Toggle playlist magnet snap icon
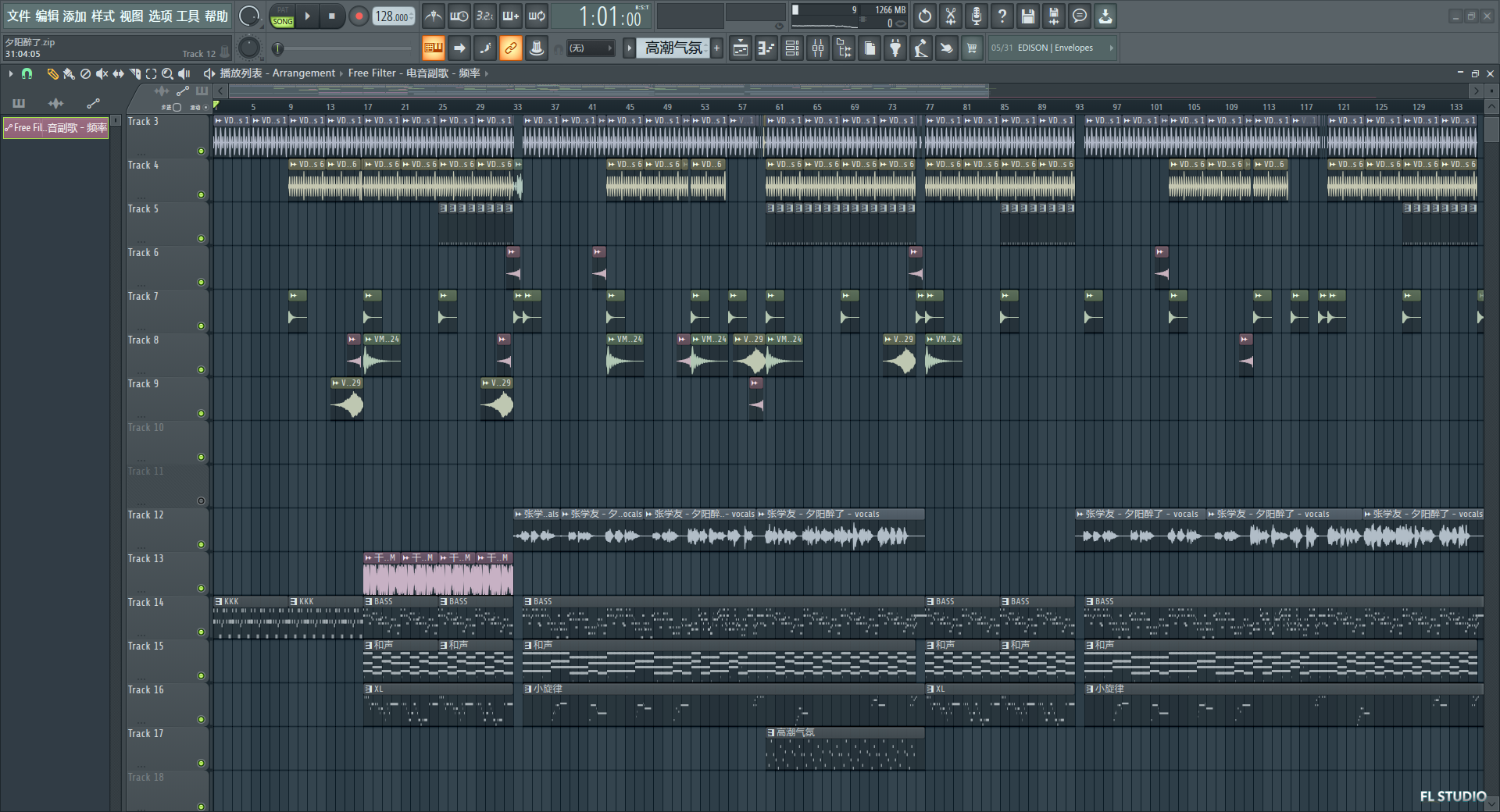 coord(27,73)
